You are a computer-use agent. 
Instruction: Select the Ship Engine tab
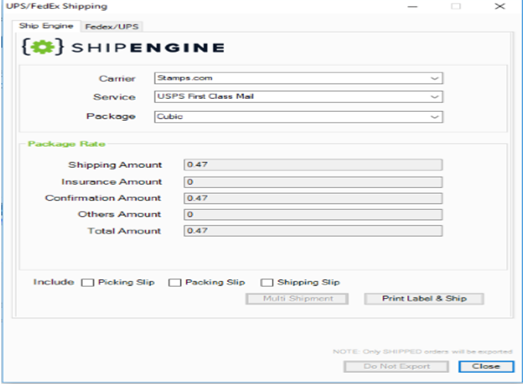(x=46, y=26)
